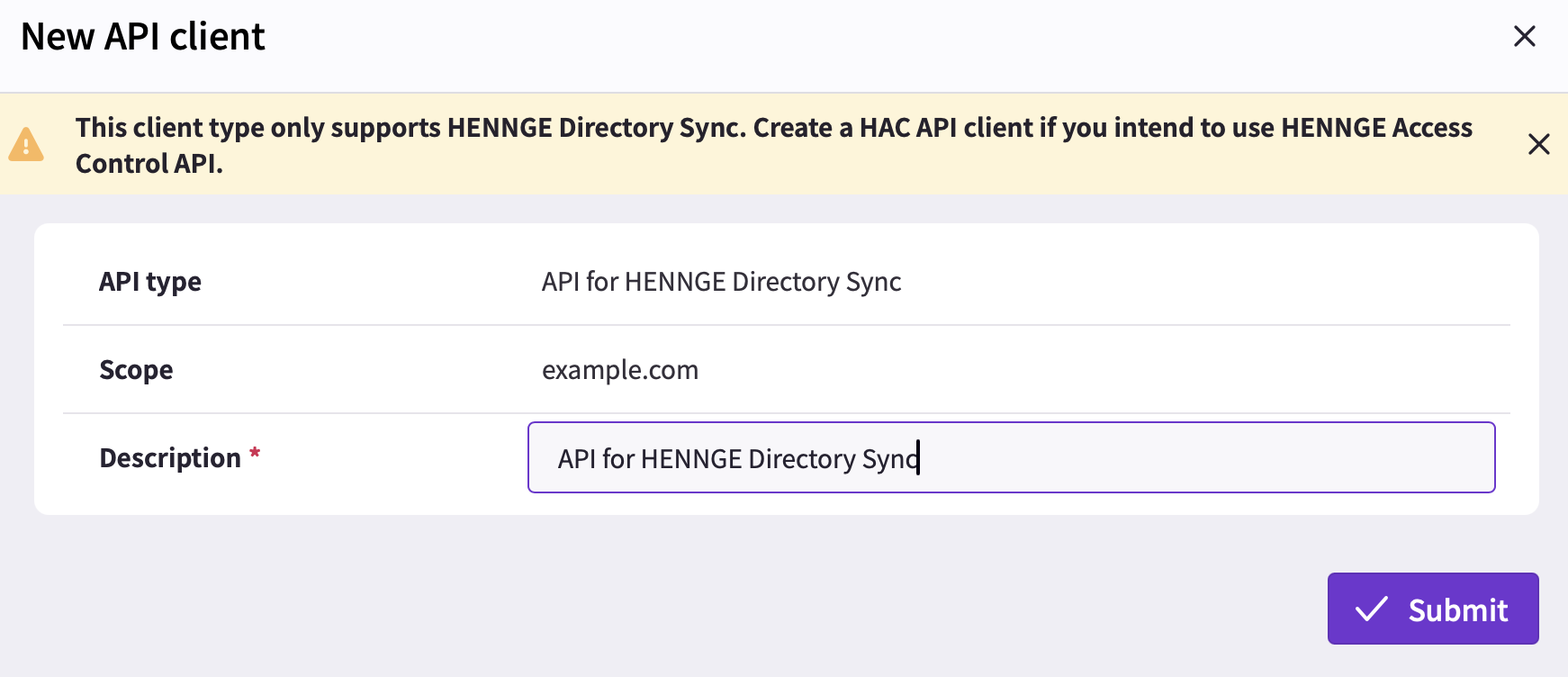Click the 'Scope' label
1568x677 pixels.
(x=136, y=370)
